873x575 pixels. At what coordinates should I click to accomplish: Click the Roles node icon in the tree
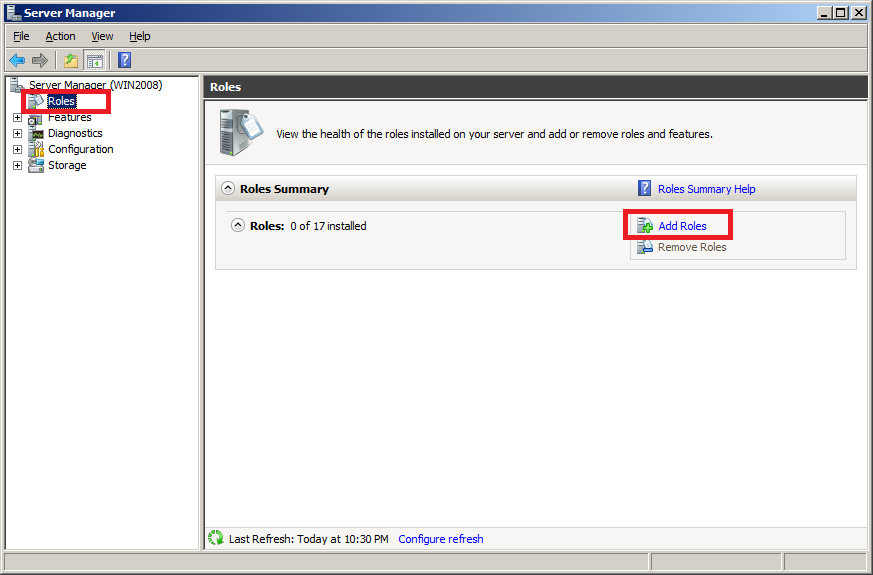pos(36,101)
